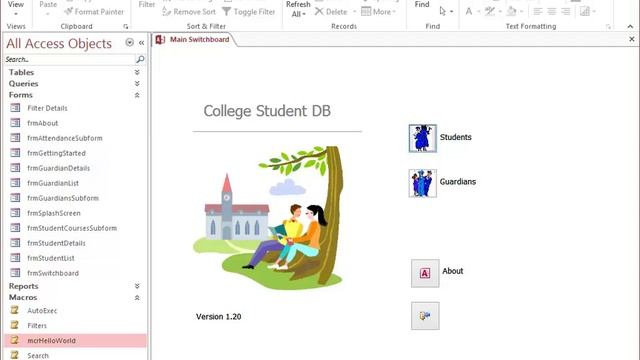Screen dimensions: 640x360
Task: Click Toggle Filter in ribbon
Action: (x=249, y=12)
